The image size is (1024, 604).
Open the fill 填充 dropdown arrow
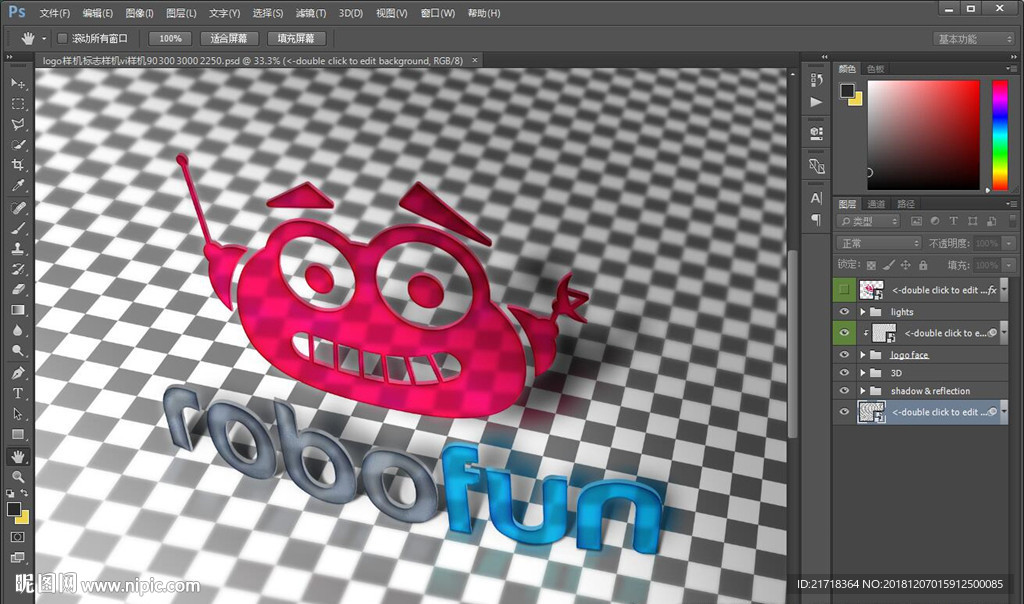point(1009,265)
